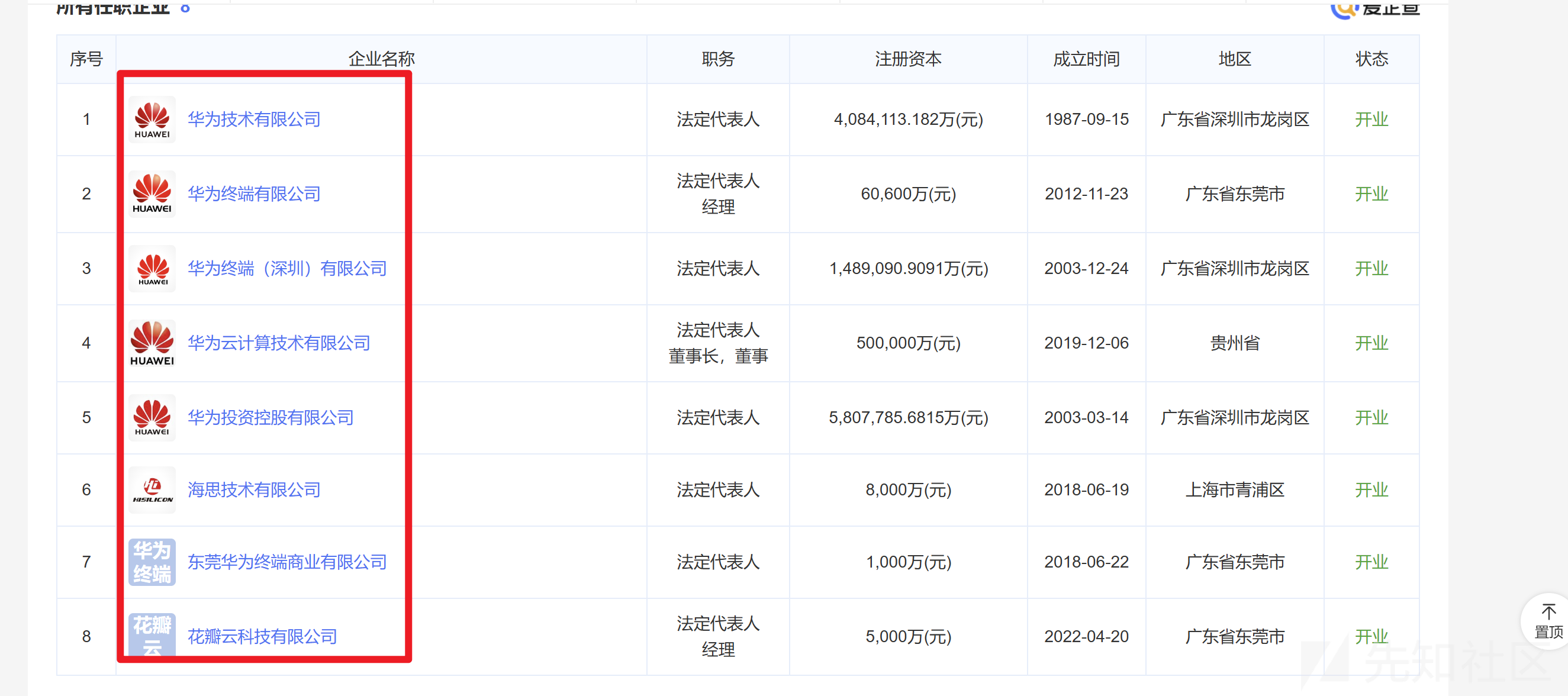Open 华为云计算技术有限公司 link

pos(279,343)
